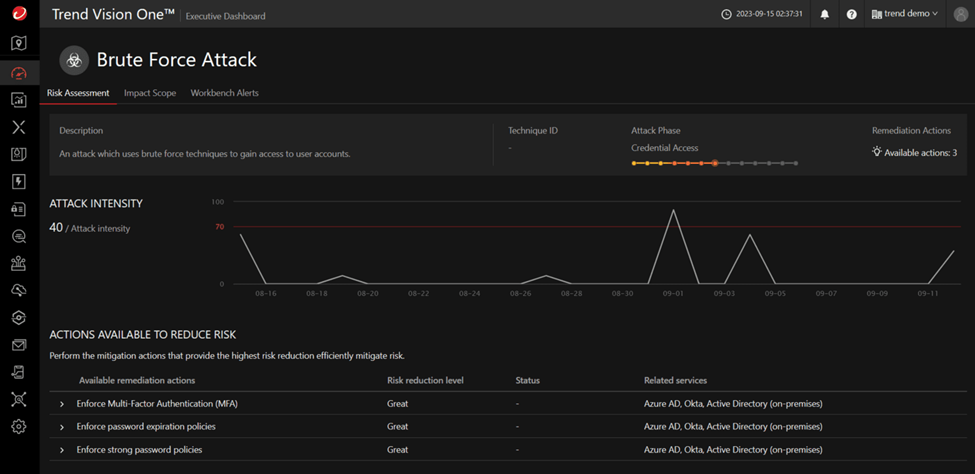Screen dimensions: 975x474
Task: Click the attack description sentence
Action: click(x=205, y=154)
